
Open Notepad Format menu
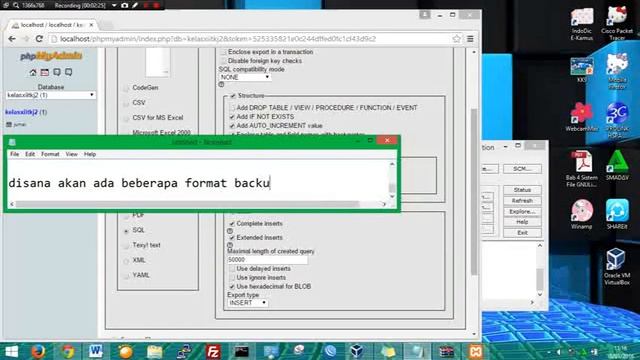[50, 154]
